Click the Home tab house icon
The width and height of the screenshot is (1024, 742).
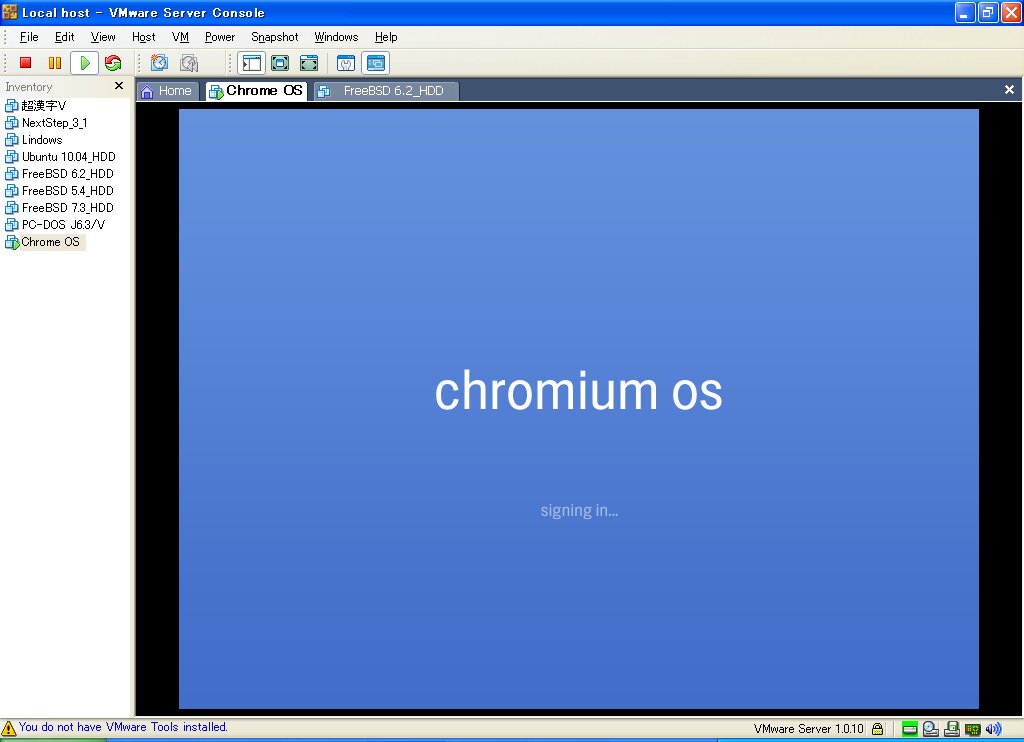point(147,91)
